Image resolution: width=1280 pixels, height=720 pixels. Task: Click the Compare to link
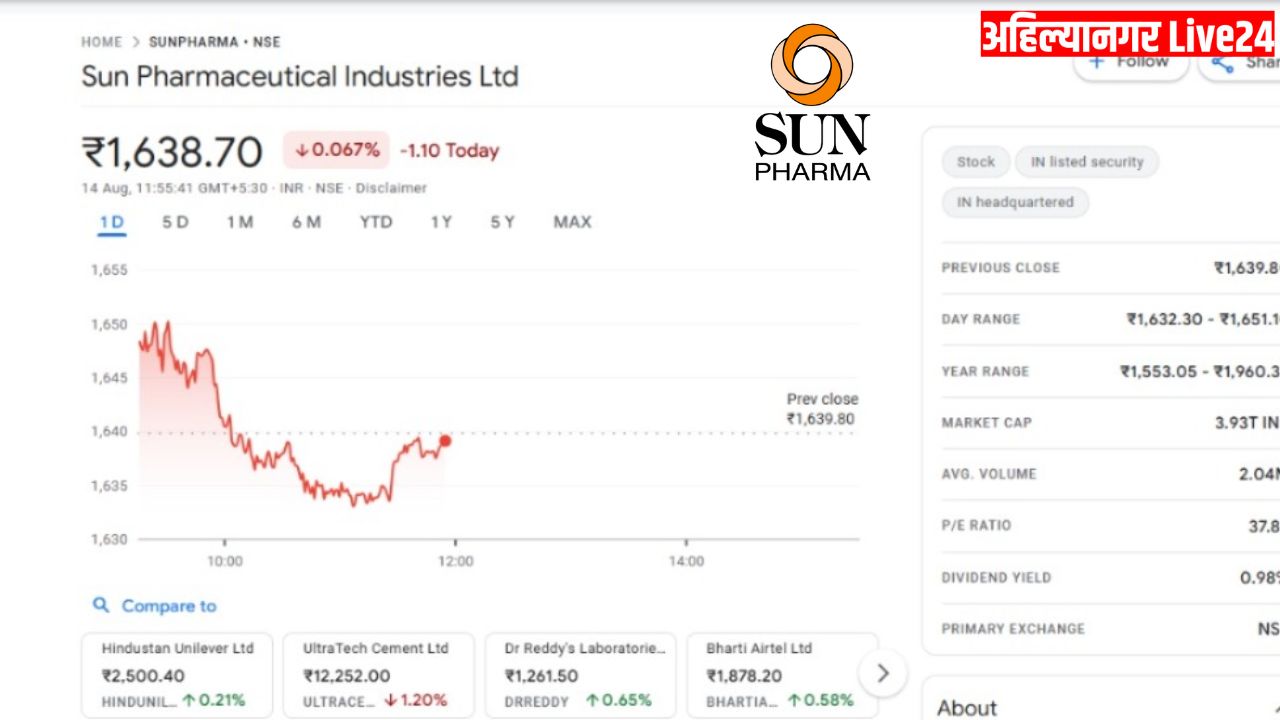tap(169, 606)
